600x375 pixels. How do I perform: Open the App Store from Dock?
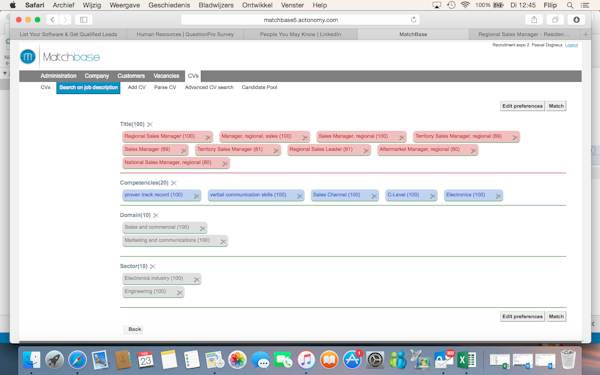coord(352,360)
